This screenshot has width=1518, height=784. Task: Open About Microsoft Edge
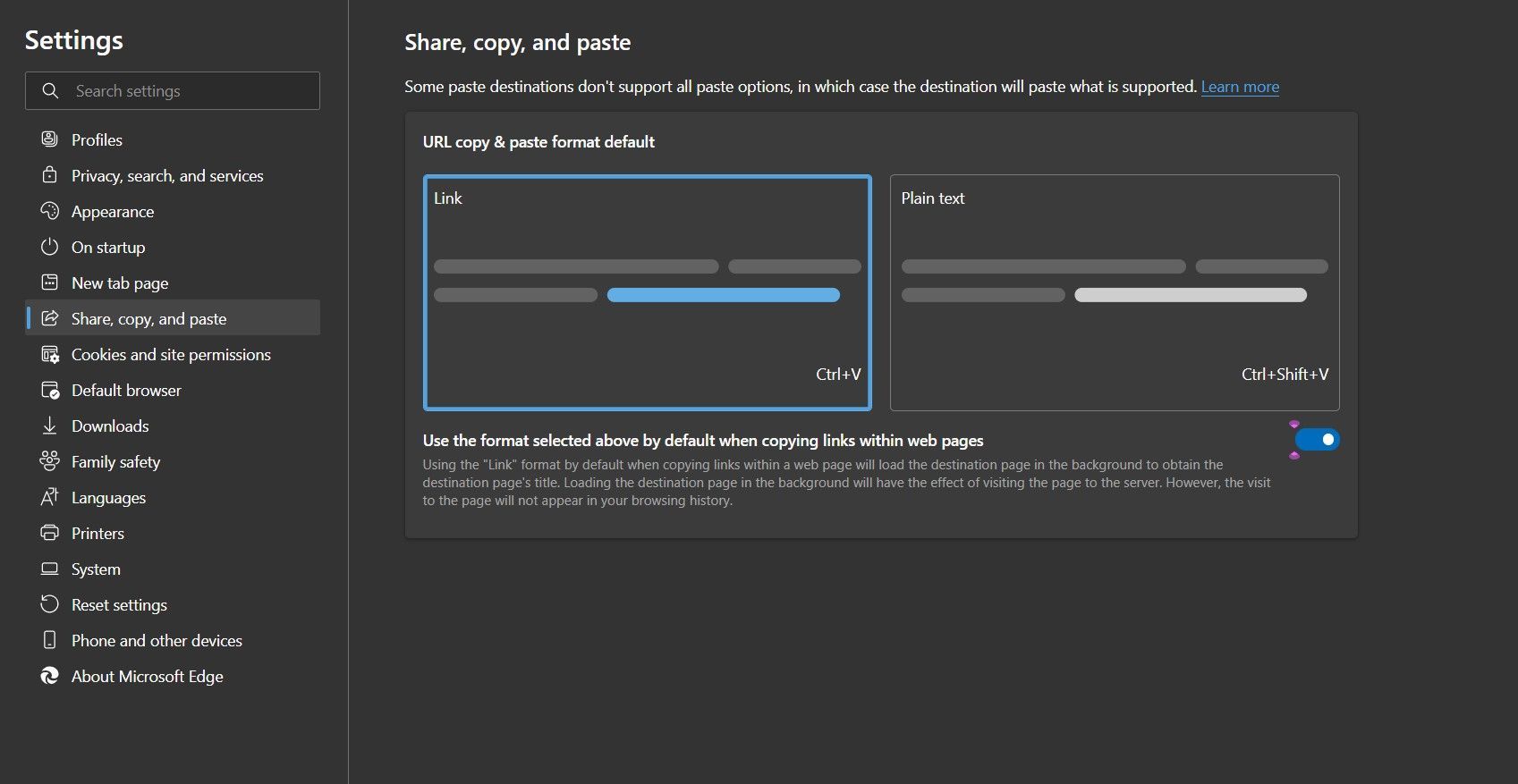(173, 676)
